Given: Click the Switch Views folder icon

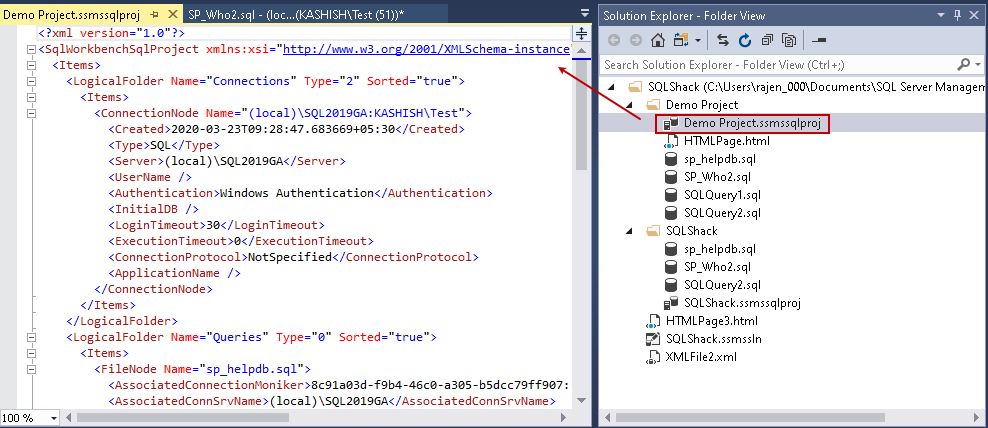Looking at the screenshot, I should click(x=681, y=40).
